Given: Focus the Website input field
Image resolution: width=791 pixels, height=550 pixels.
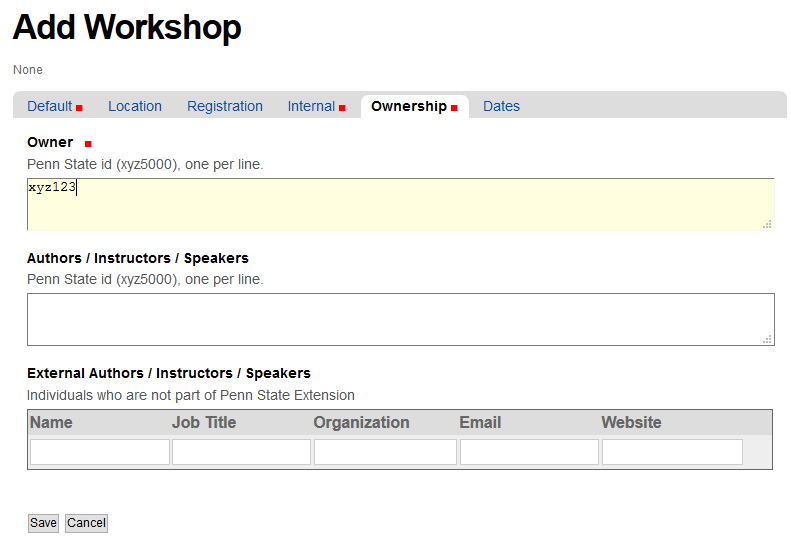Looking at the screenshot, I should click(x=672, y=452).
